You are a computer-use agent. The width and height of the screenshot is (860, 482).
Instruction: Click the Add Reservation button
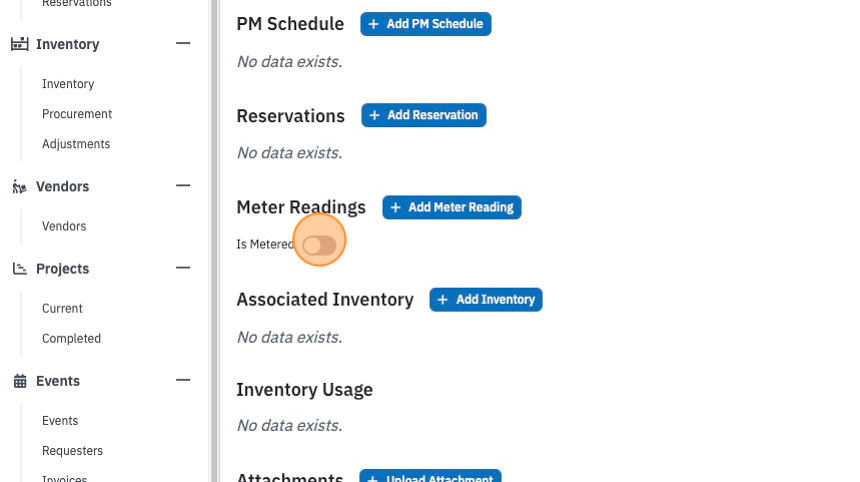click(x=423, y=115)
